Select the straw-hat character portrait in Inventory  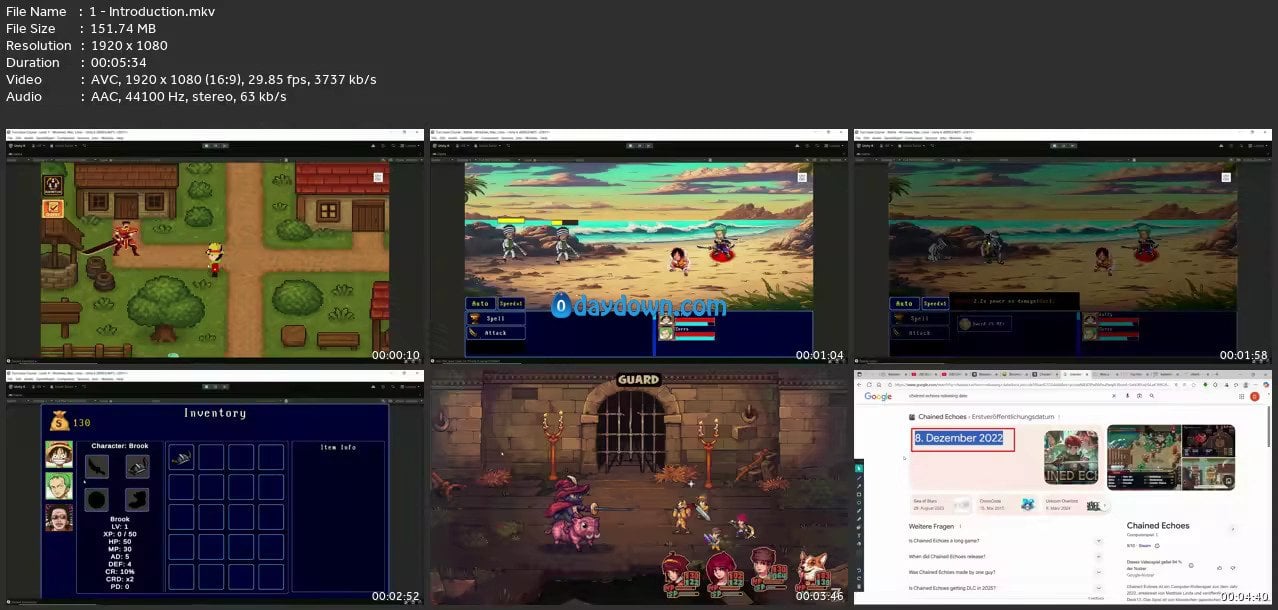pyautogui.click(x=59, y=454)
